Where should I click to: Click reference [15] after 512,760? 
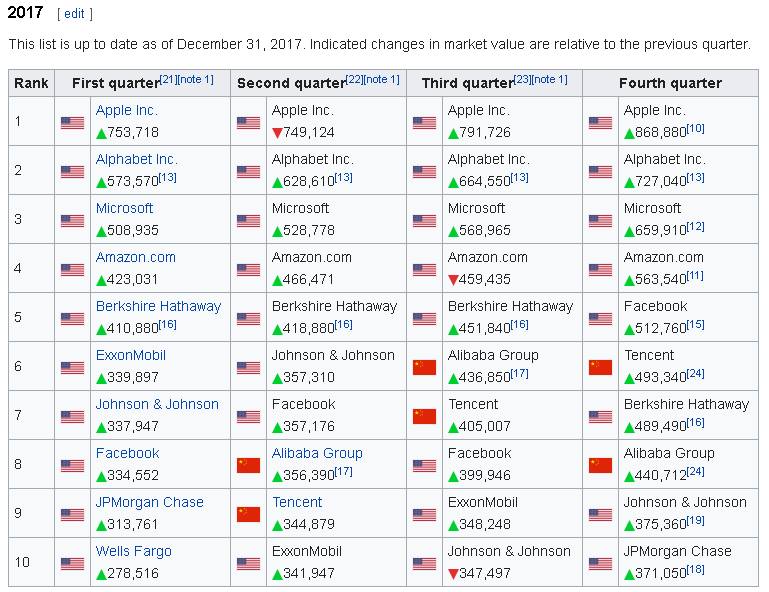(x=695, y=325)
